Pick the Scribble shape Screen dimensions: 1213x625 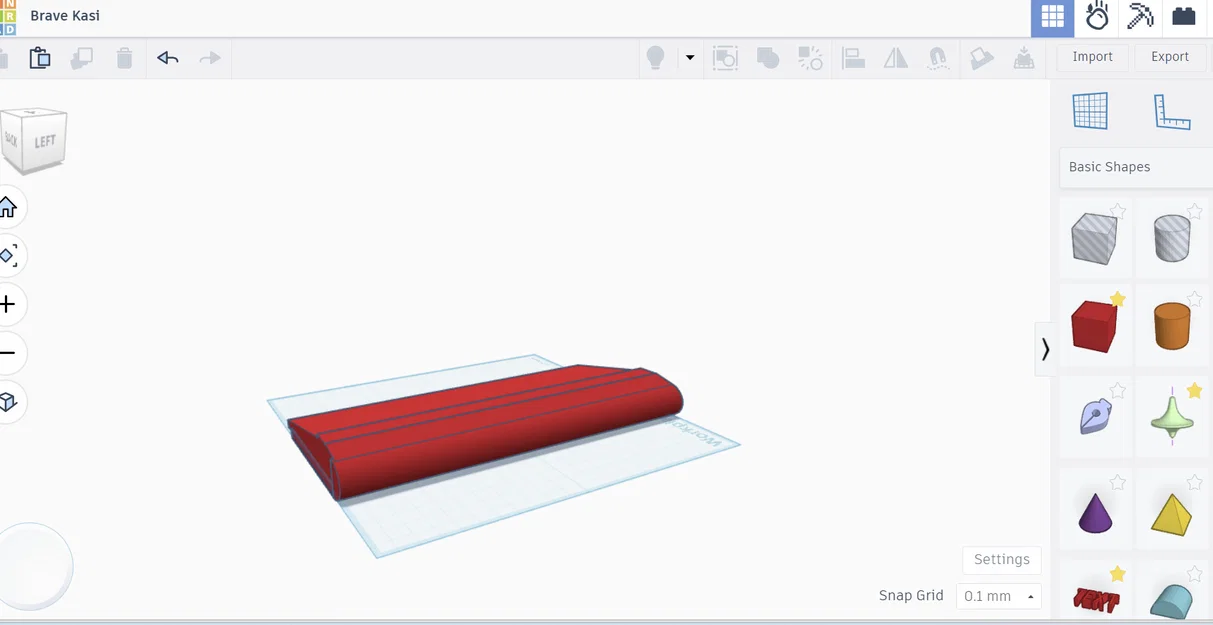pyautogui.click(x=1095, y=416)
